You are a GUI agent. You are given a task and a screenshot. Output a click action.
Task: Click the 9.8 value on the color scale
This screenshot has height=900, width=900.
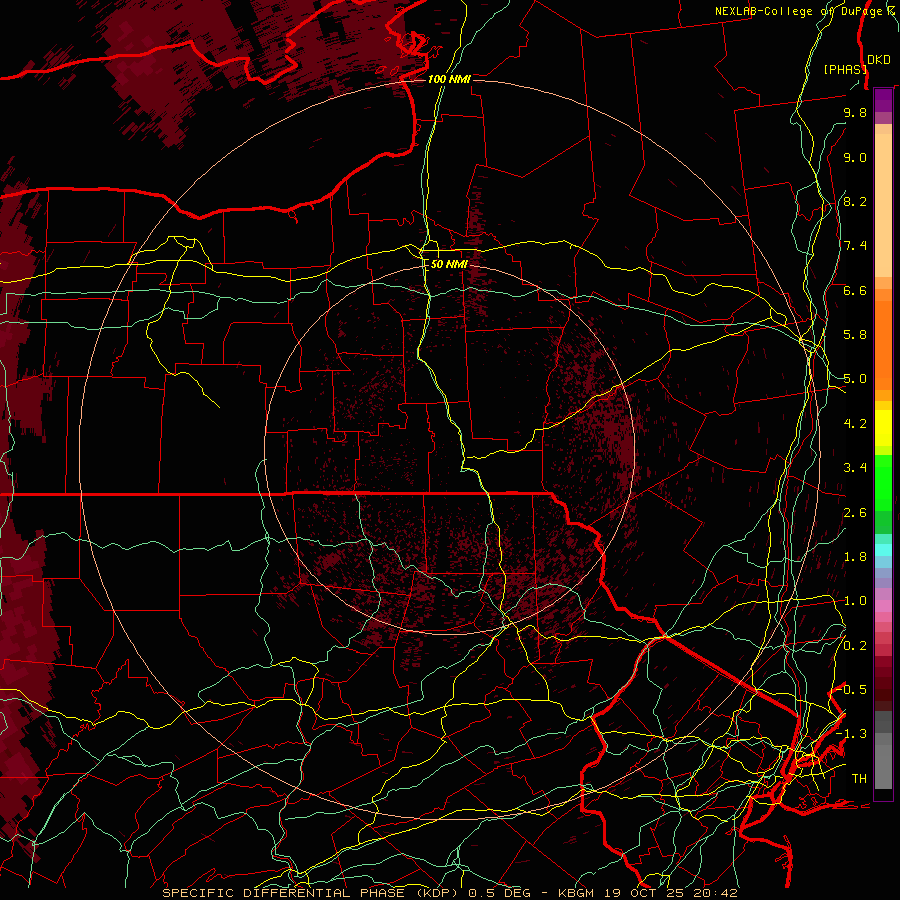click(855, 112)
